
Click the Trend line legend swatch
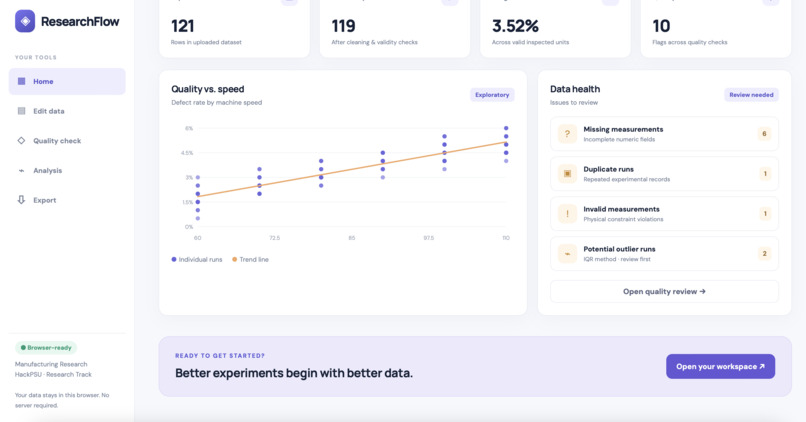(234, 260)
